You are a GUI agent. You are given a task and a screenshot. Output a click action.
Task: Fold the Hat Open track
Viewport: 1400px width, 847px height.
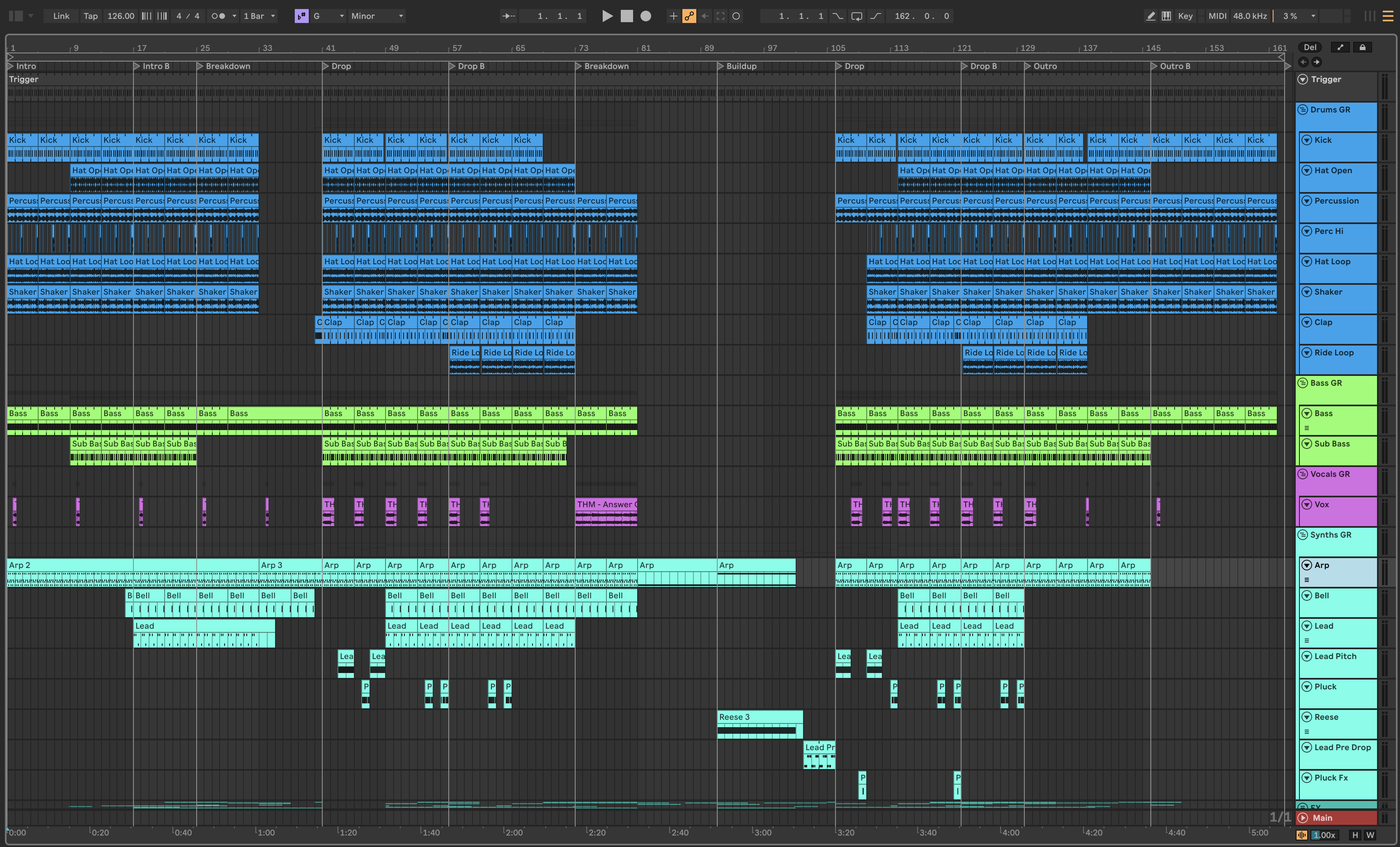click(1307, 170)
